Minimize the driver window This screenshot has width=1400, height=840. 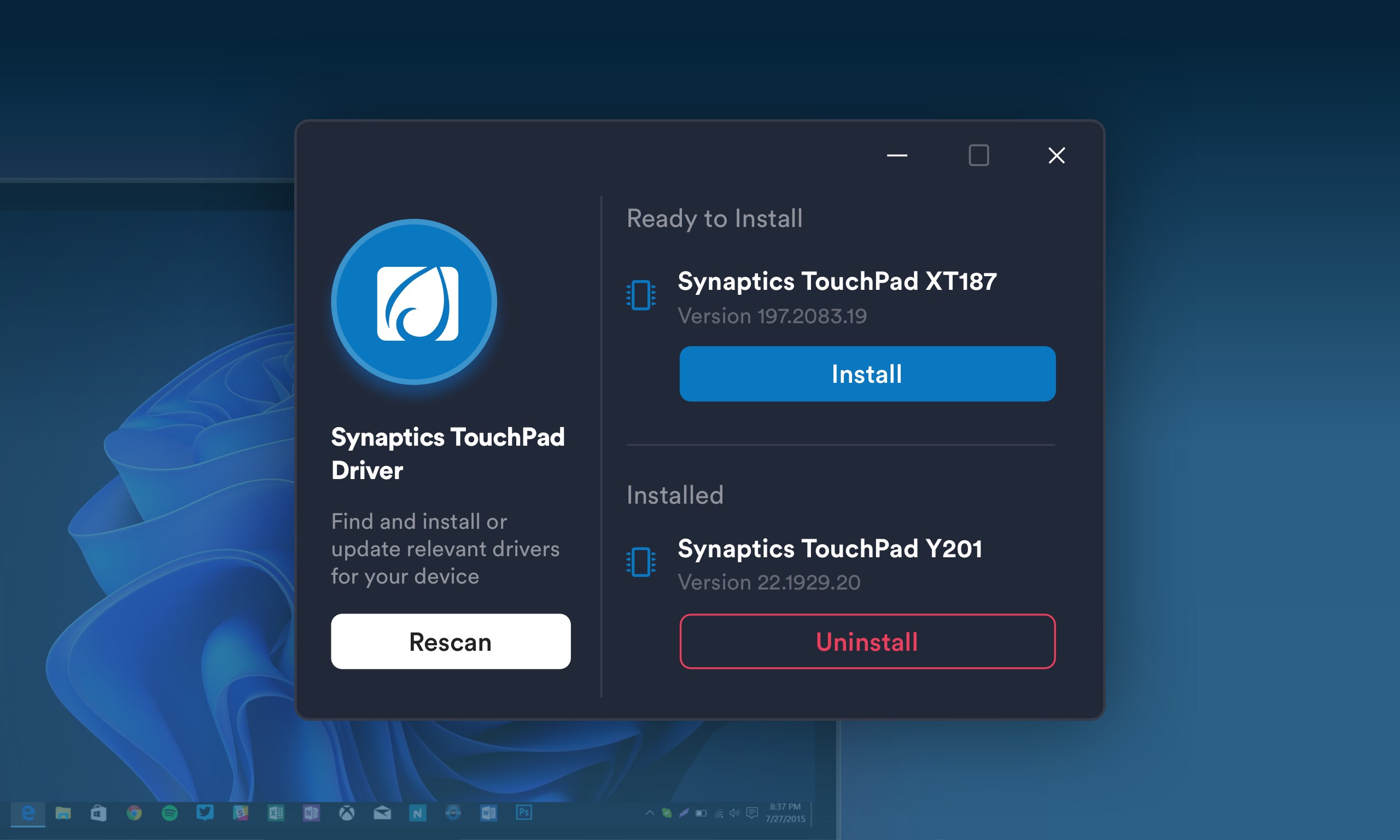[x=897, y=155]
